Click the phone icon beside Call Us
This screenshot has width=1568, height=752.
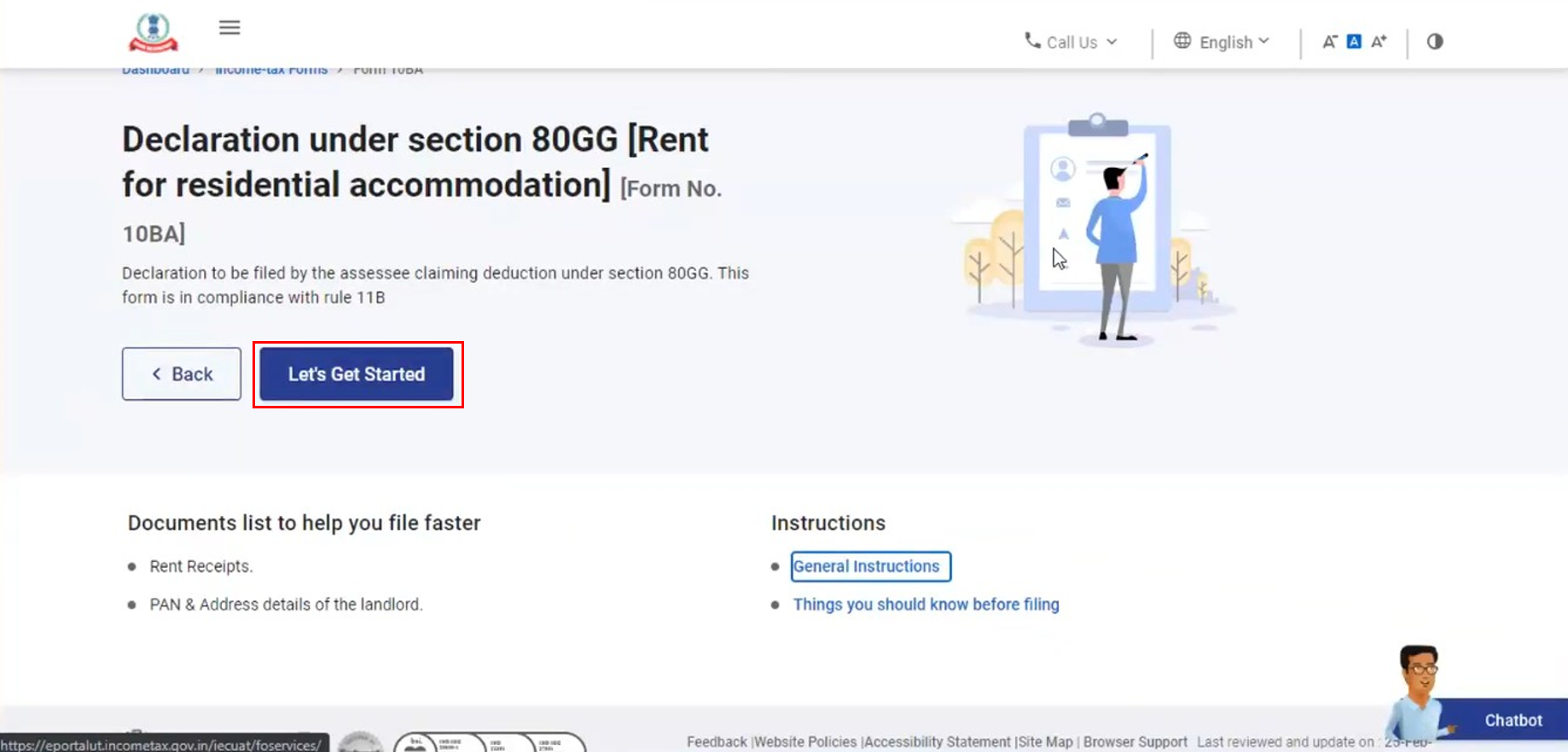click(1032, 41)
